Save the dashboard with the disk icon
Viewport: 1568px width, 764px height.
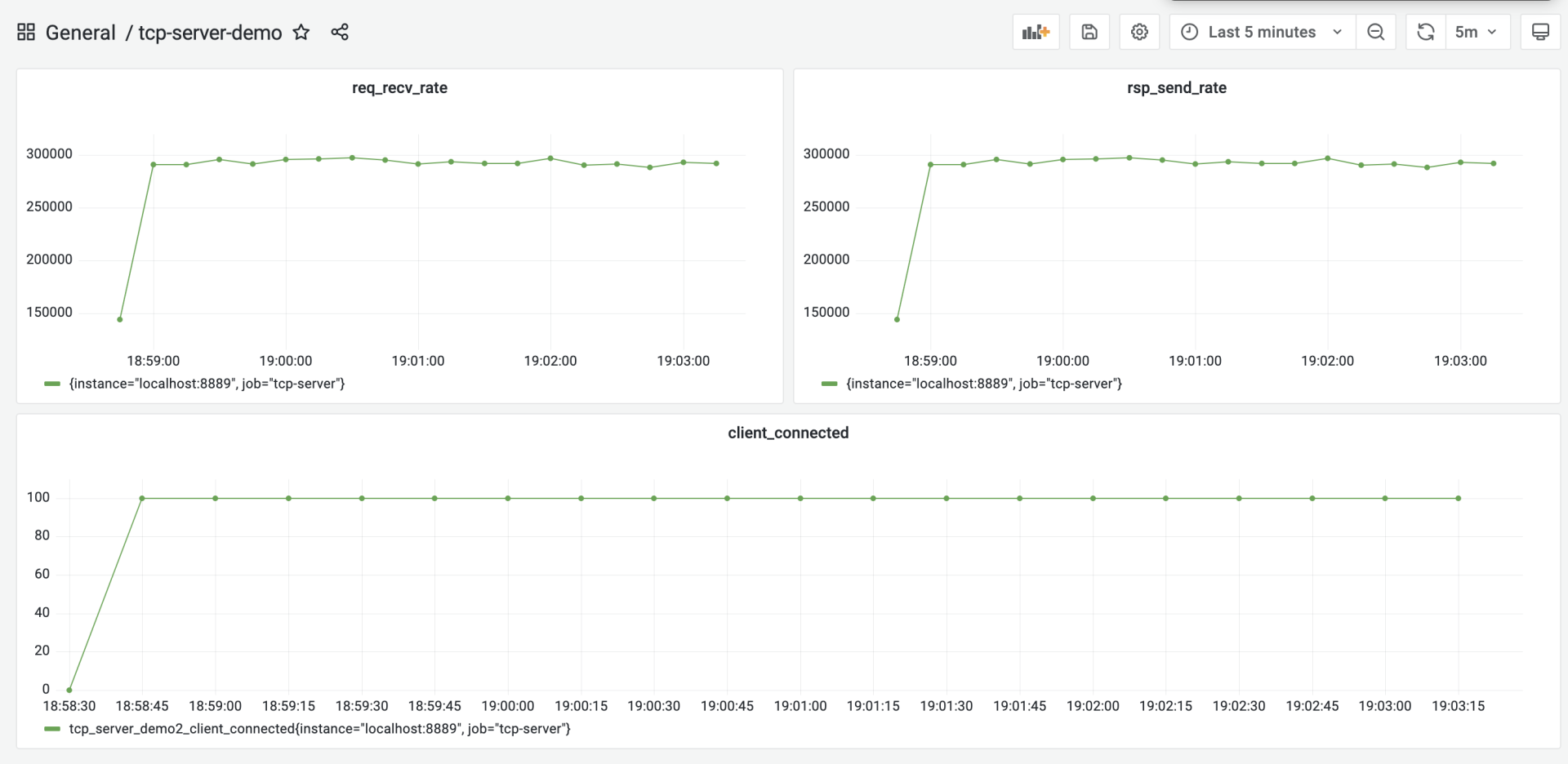1089,32
